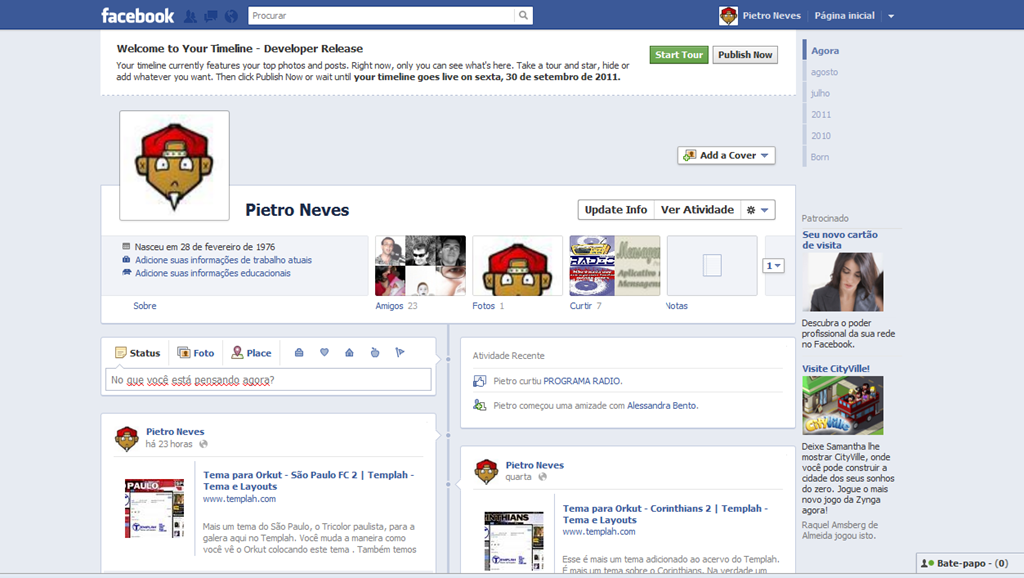This screenshot has height=578, width=1024.
Task: Jump to Agora in timeline navigator
Action: click(x=825, y=51)
